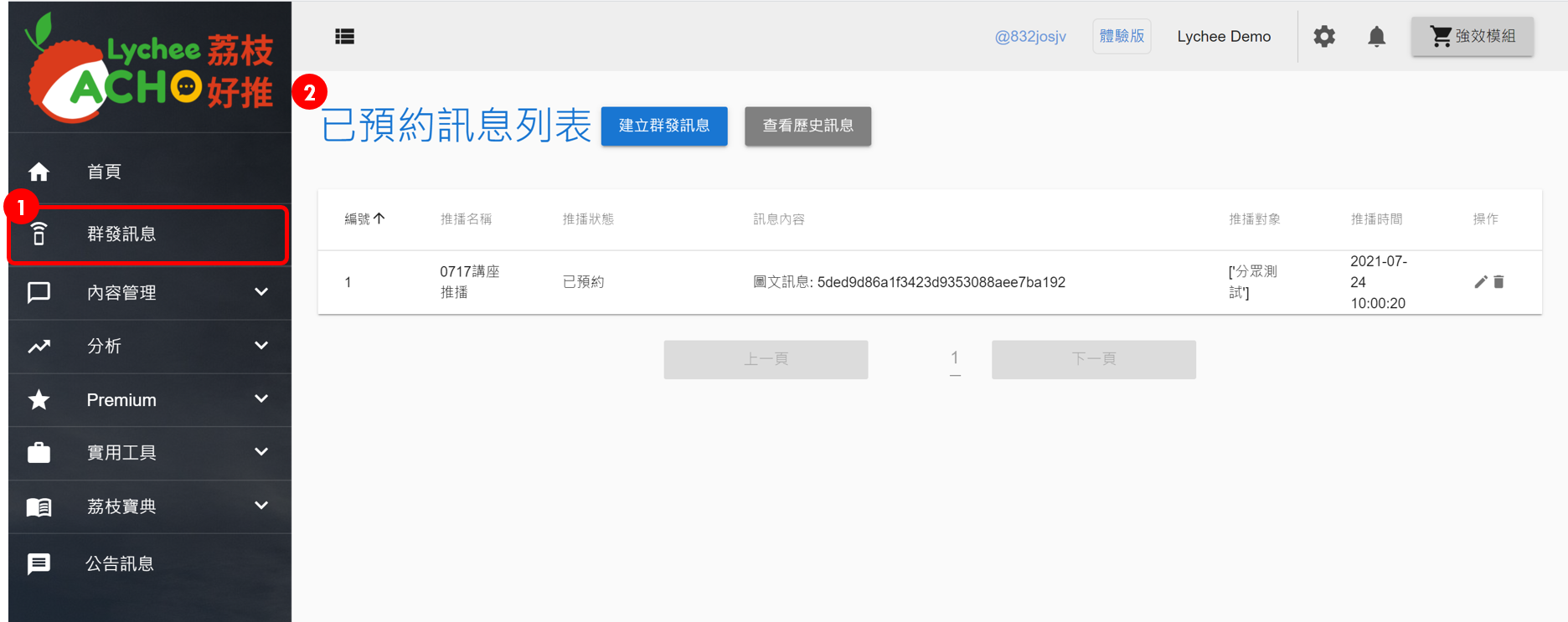Click the @832josjv account link
The height and width of the screenshot is (622, 1568).
click(1030, 36)
